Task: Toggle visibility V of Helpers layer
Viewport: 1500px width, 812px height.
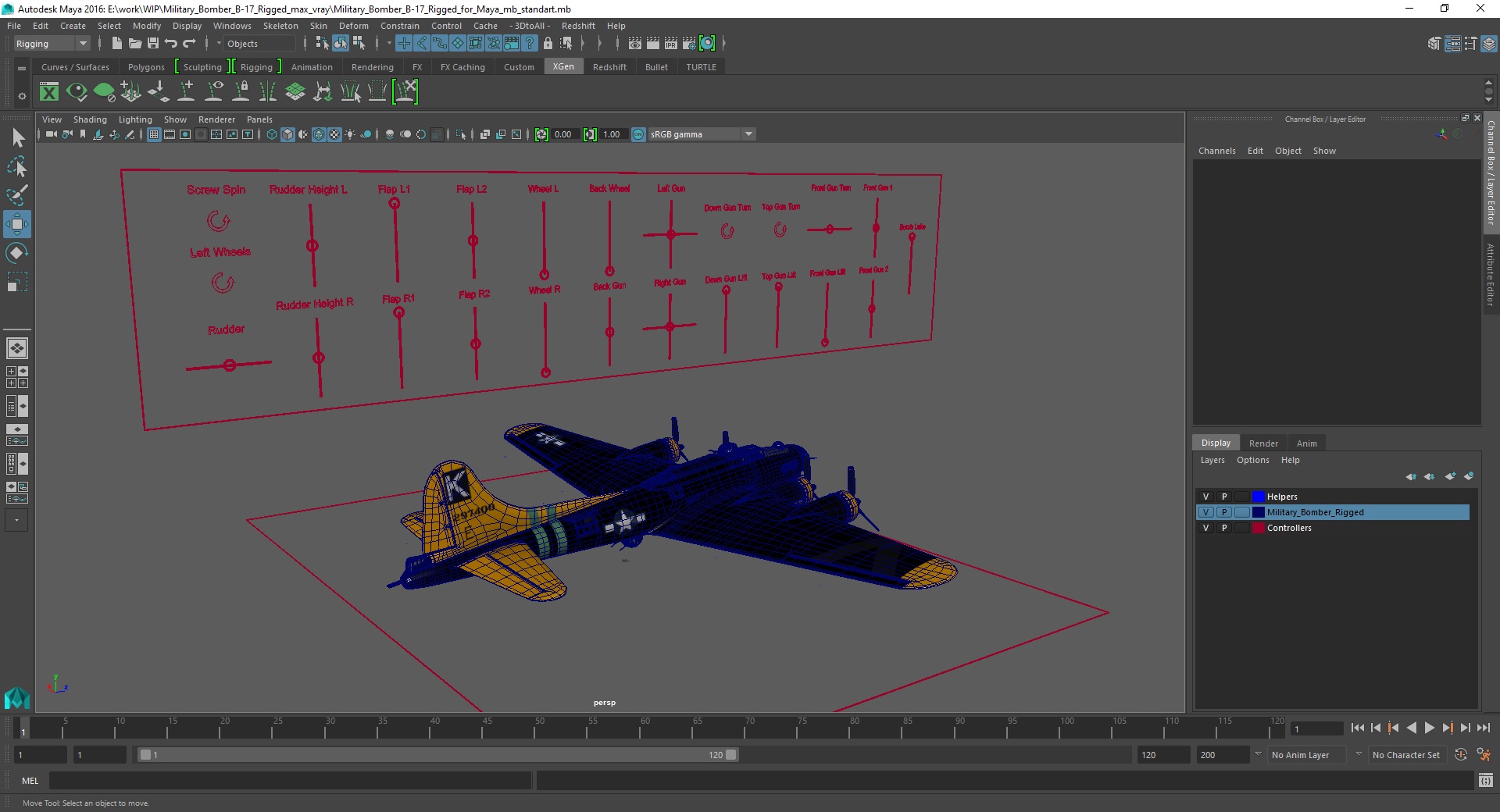Action: point(1205,497)
